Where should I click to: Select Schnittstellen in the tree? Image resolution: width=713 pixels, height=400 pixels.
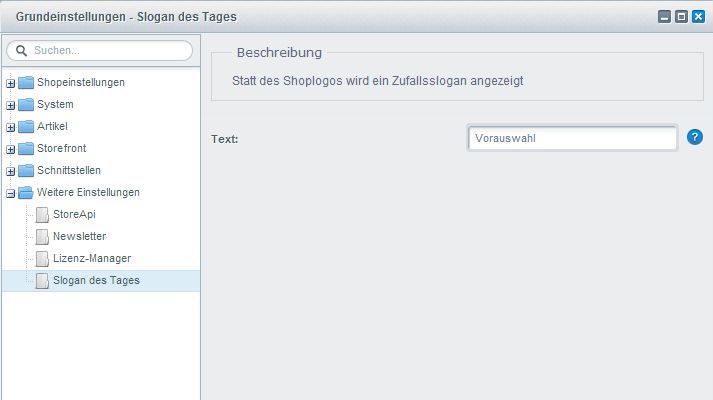pos(69,170)
